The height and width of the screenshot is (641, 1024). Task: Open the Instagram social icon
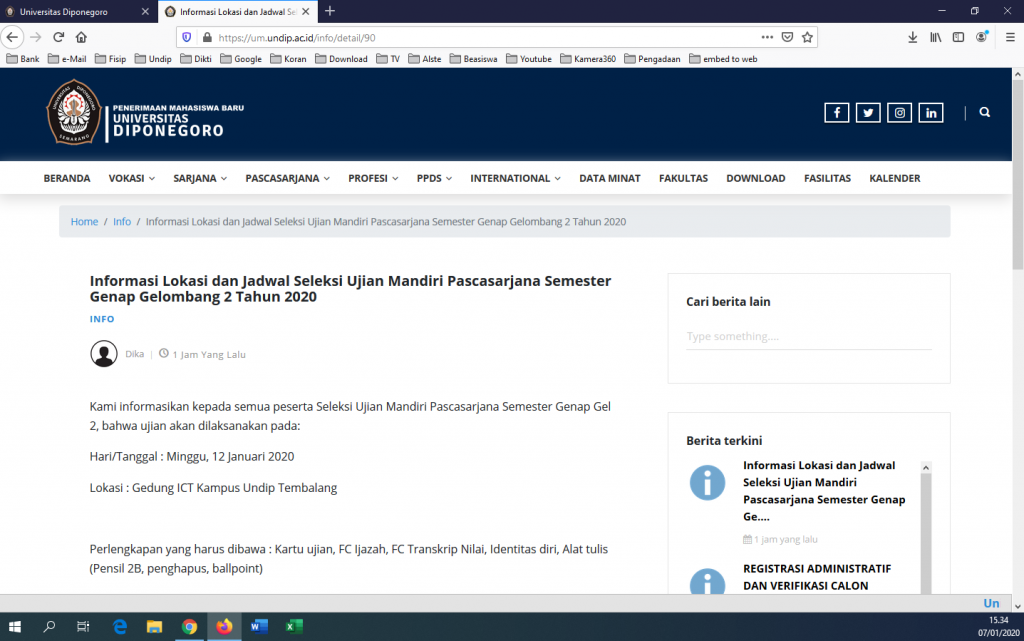tap(900, 113)
